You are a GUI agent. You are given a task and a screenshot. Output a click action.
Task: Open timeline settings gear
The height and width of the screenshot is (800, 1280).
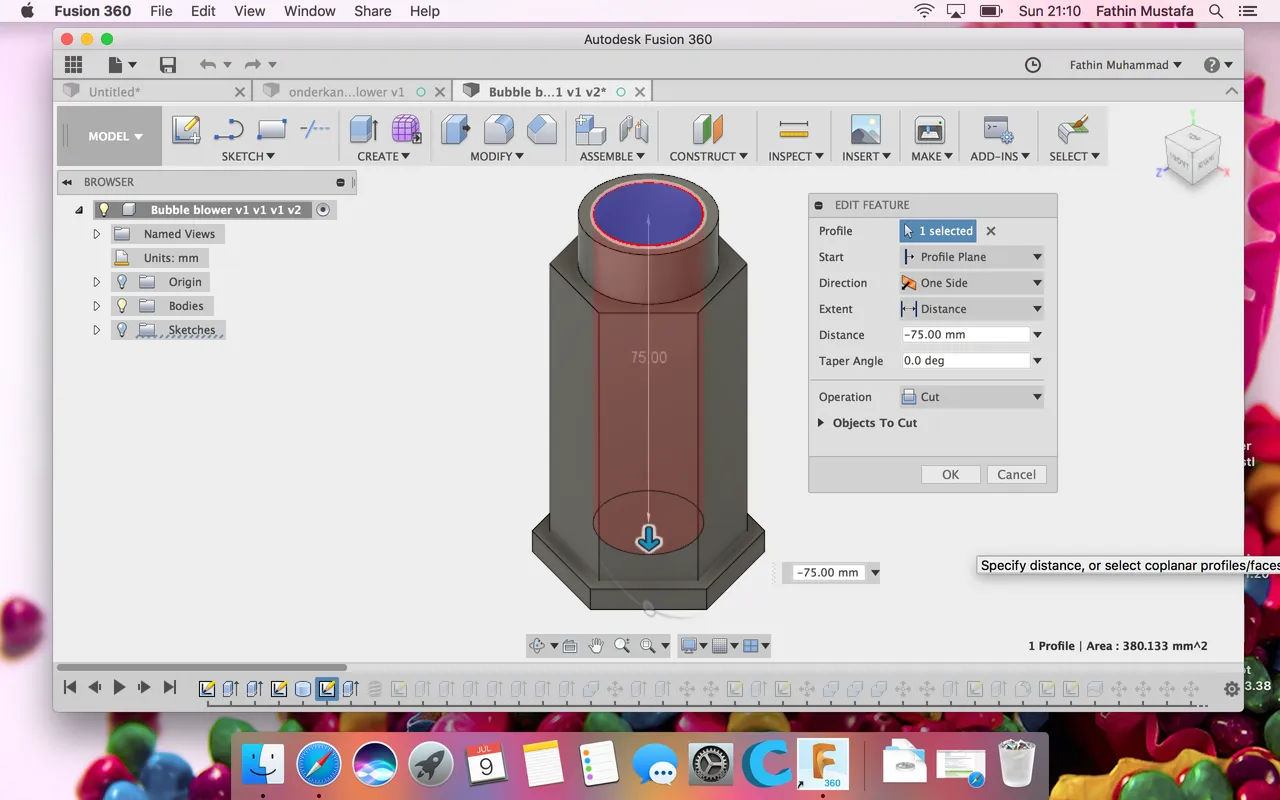1232,688
